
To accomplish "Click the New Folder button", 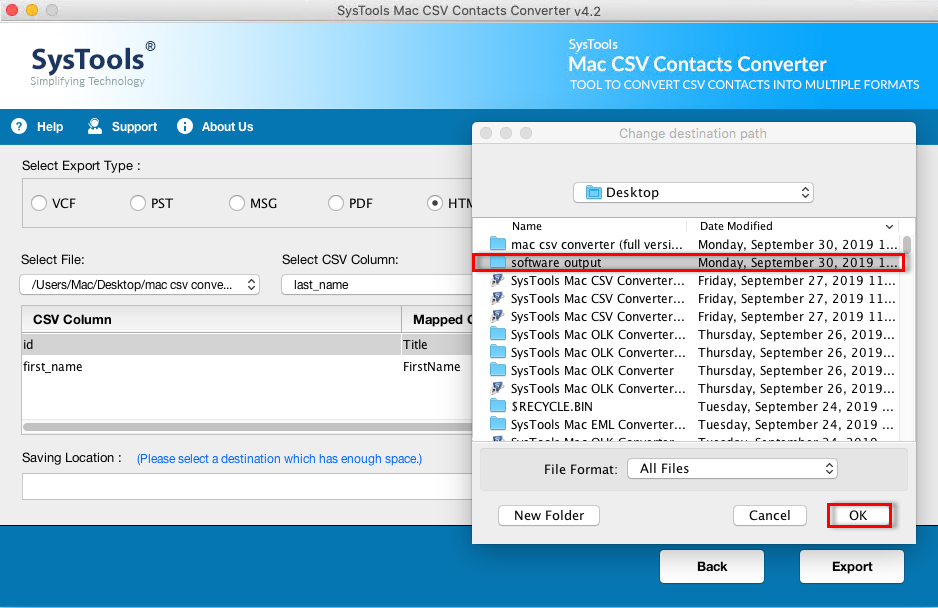I will pyautogui.click(x=549, y=515).
